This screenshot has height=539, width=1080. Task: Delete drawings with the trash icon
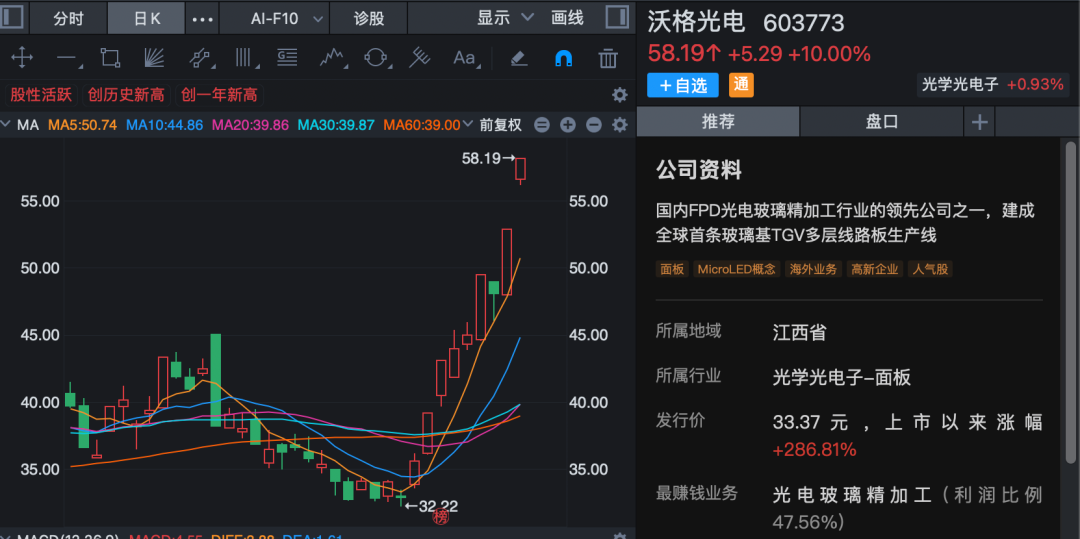coord(607,58)
